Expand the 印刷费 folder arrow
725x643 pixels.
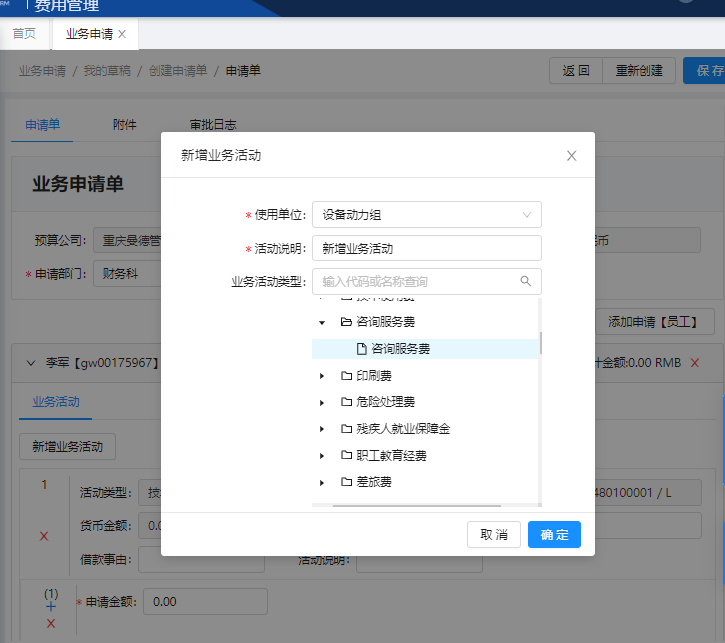click(x=322, y=376)
